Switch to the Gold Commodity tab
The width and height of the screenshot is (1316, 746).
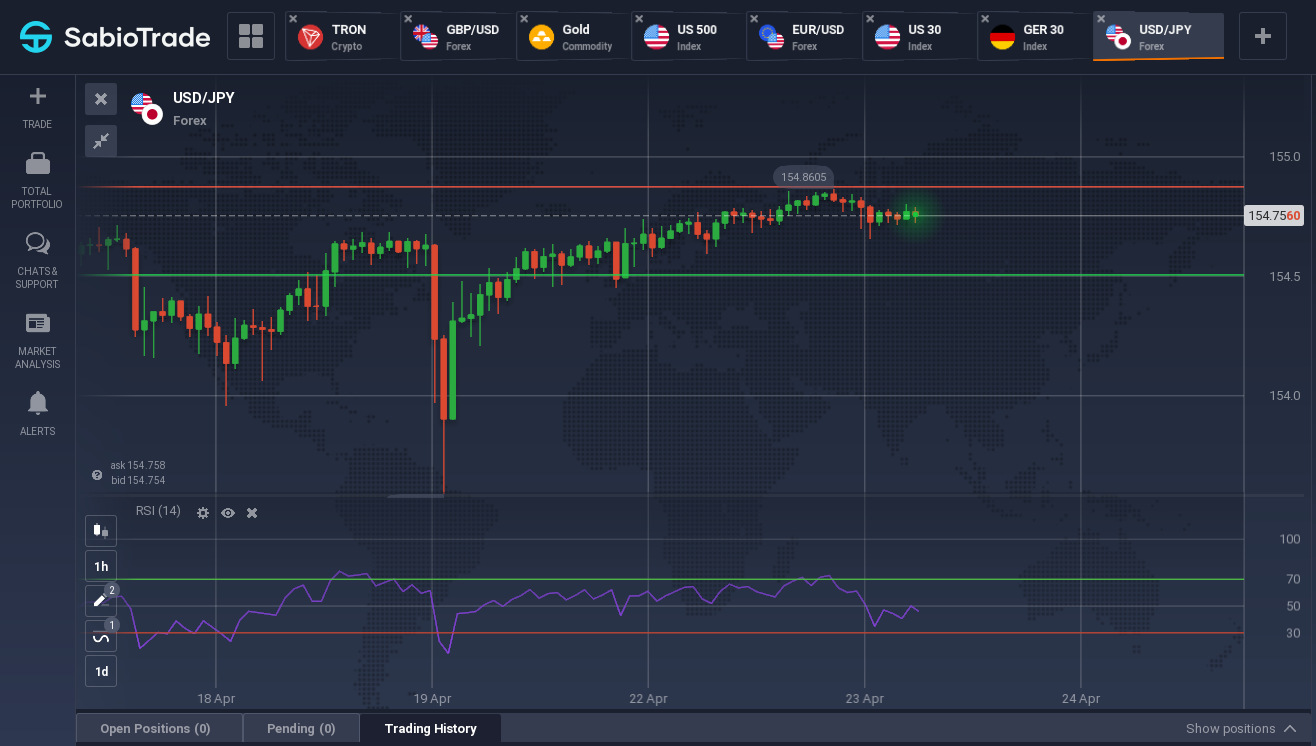pos(573,37)
